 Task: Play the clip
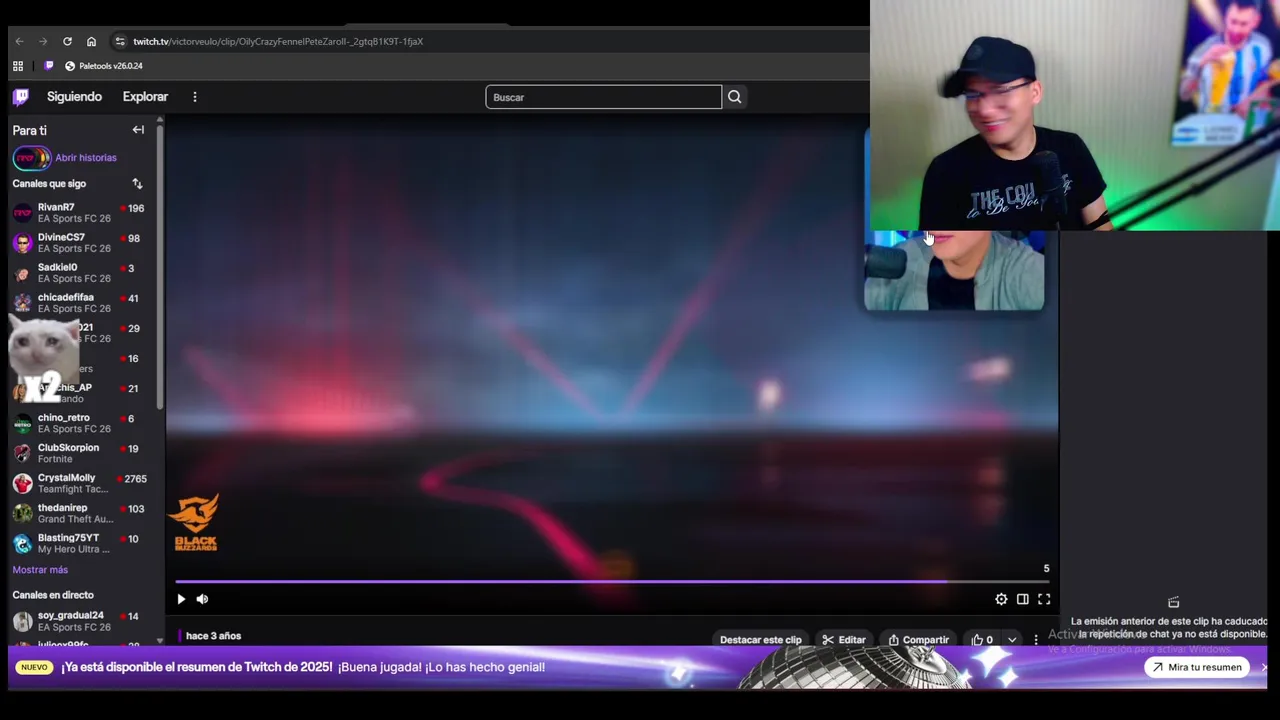tap(181, 599)
